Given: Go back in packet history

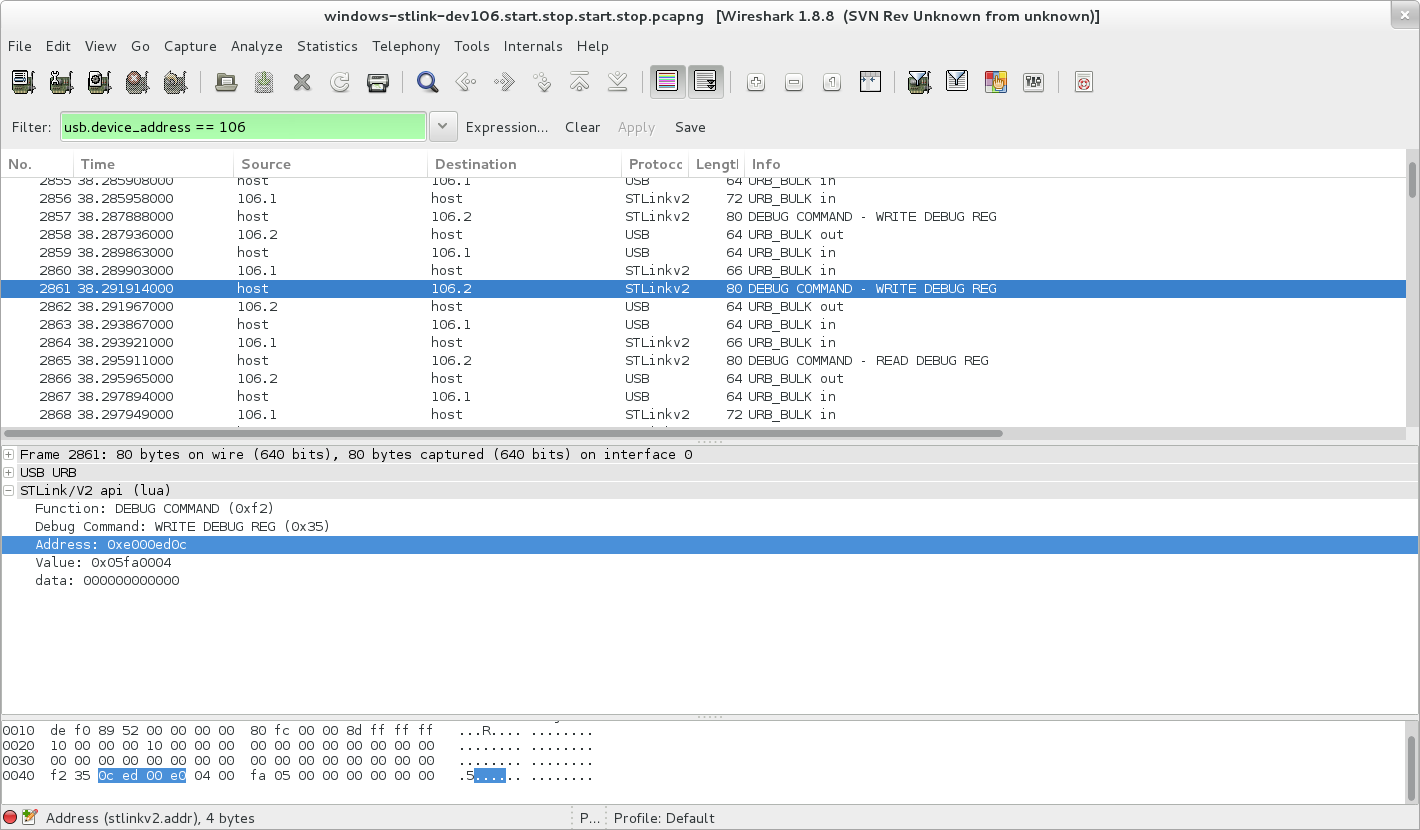Looking at the screenshot, I should point(466,82).
